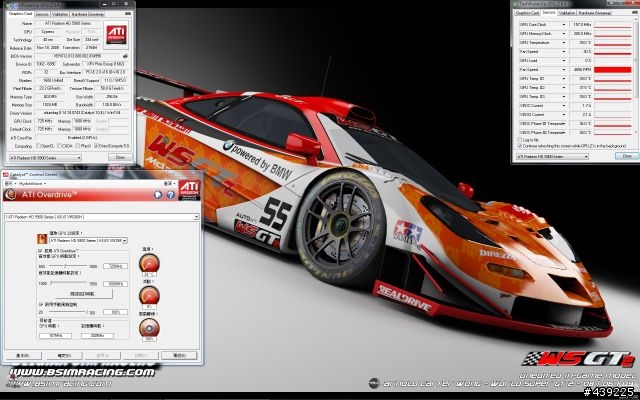The width and height of the screenshot is (640, 400).
Task: Open Hardware Giveaway tab in GPU-Z Graphics Card window
Action: pos(87,14)
